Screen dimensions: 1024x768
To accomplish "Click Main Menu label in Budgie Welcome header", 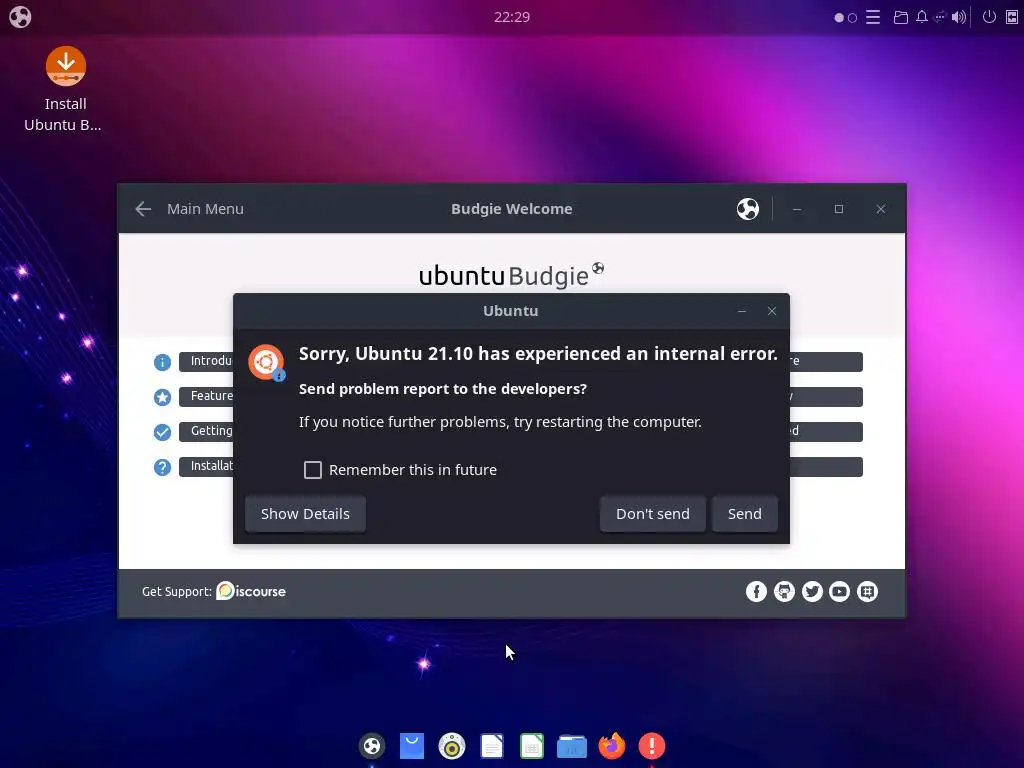I will coord(205,209).
